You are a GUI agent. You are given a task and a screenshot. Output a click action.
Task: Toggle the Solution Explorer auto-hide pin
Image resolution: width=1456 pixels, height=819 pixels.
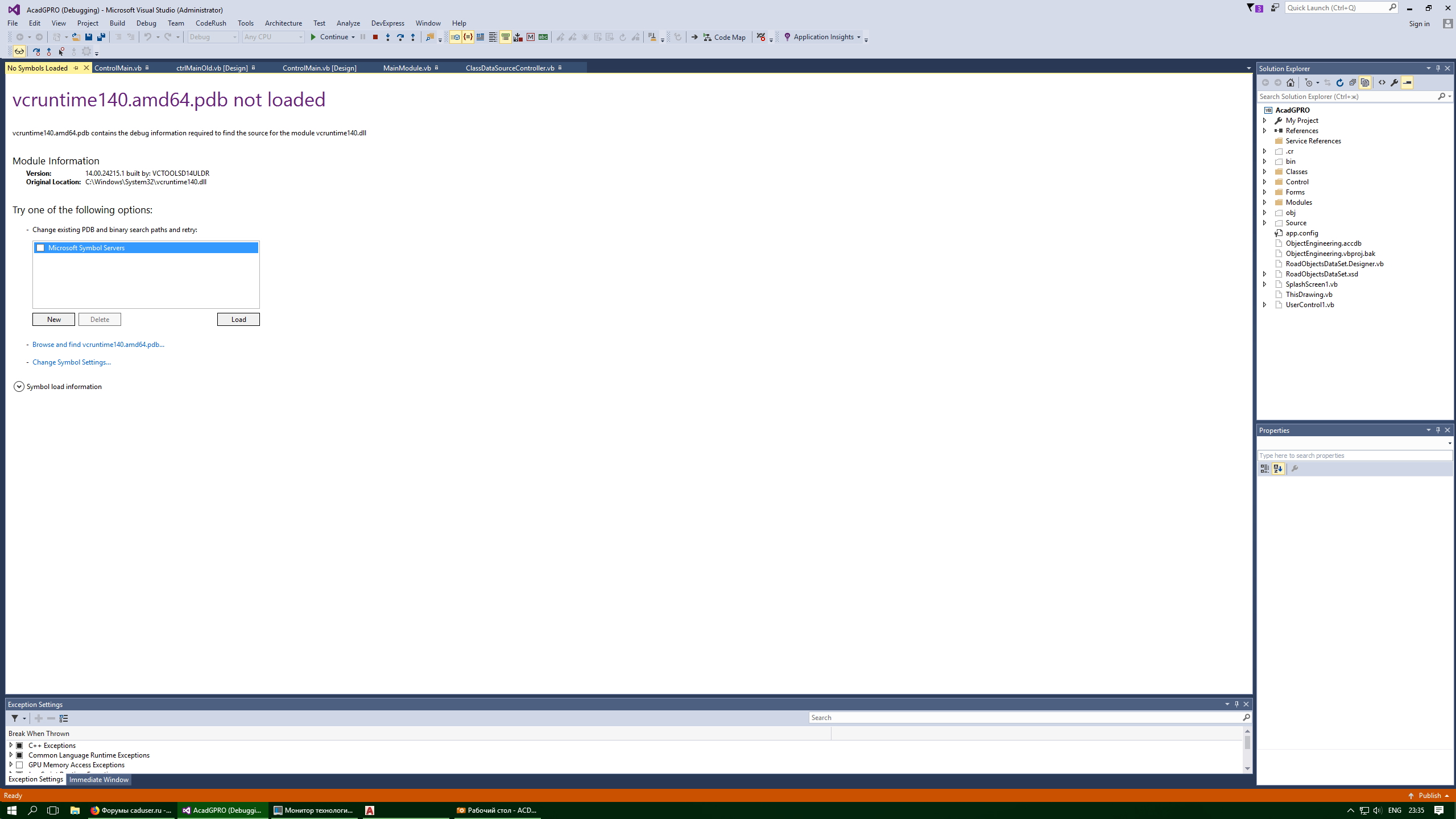pos(1438,68)
